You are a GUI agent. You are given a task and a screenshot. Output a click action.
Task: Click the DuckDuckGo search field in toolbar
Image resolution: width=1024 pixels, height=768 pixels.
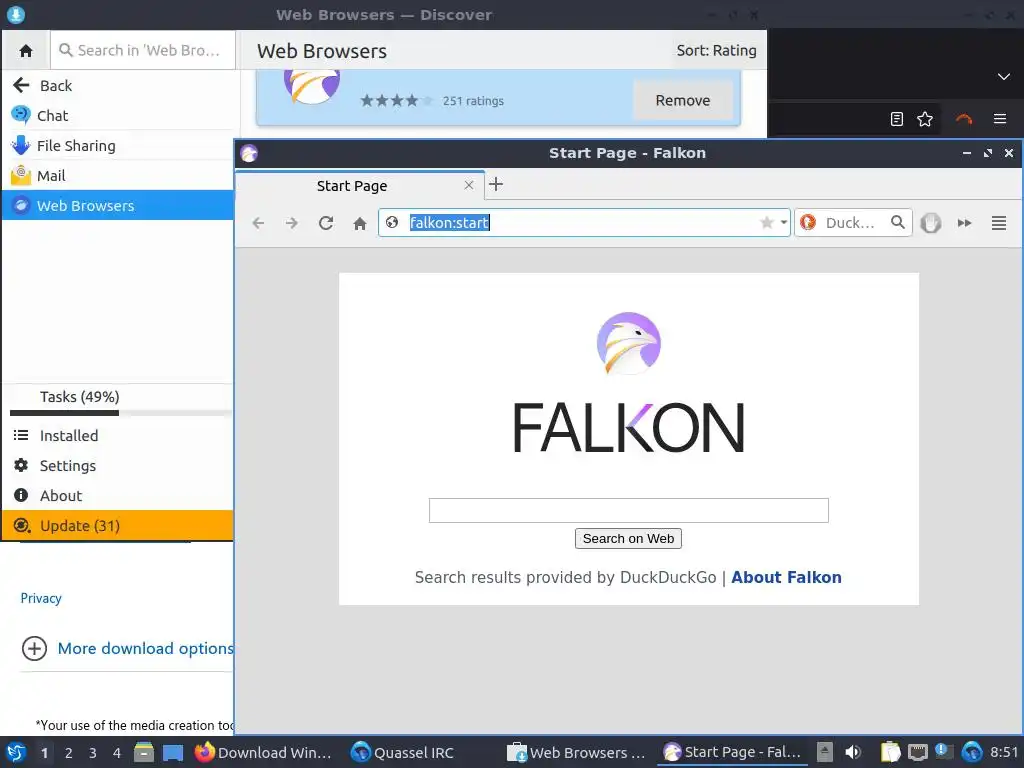852,223
